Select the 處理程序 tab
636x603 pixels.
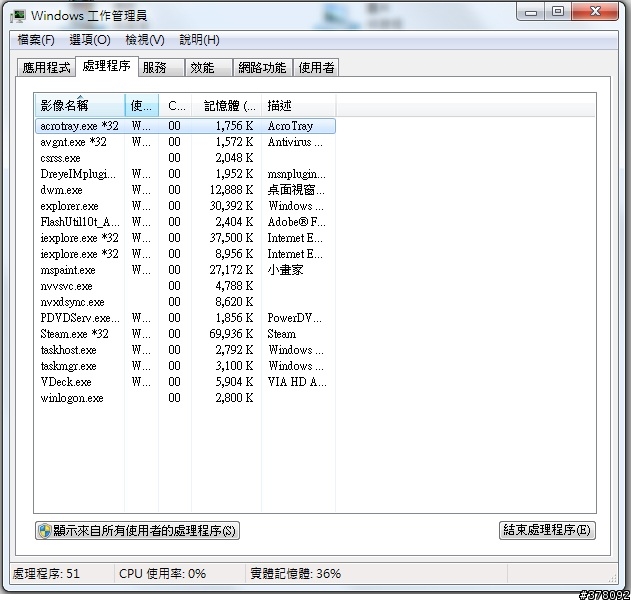click(x=107, y=66)
